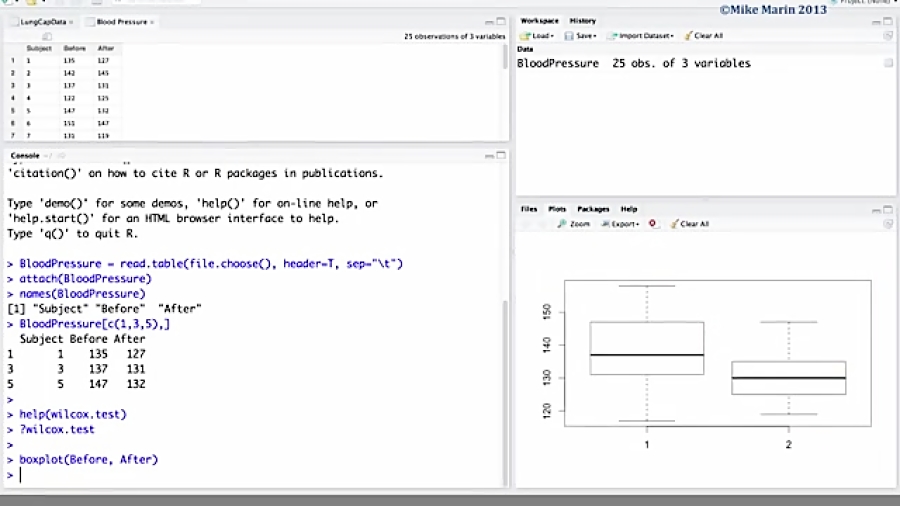
Task: Maximize the Console pane
Action: [501, 156]
